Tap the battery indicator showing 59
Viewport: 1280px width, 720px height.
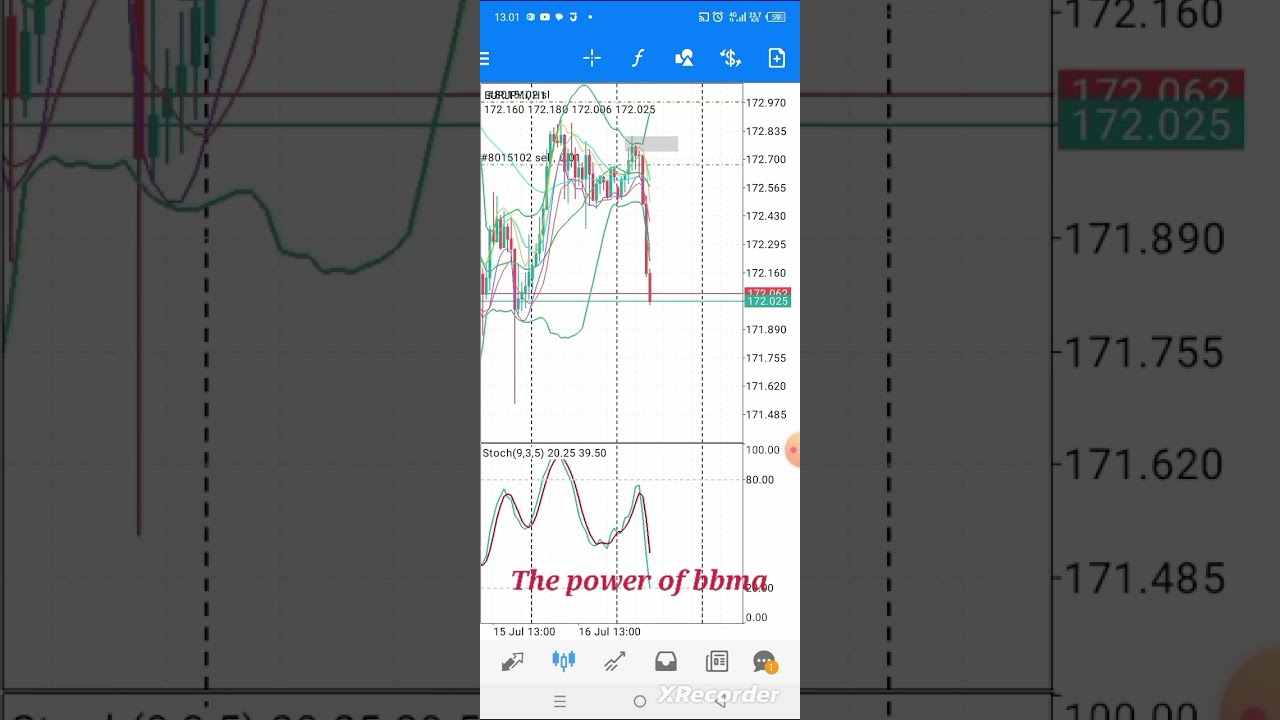coord(776,17)
